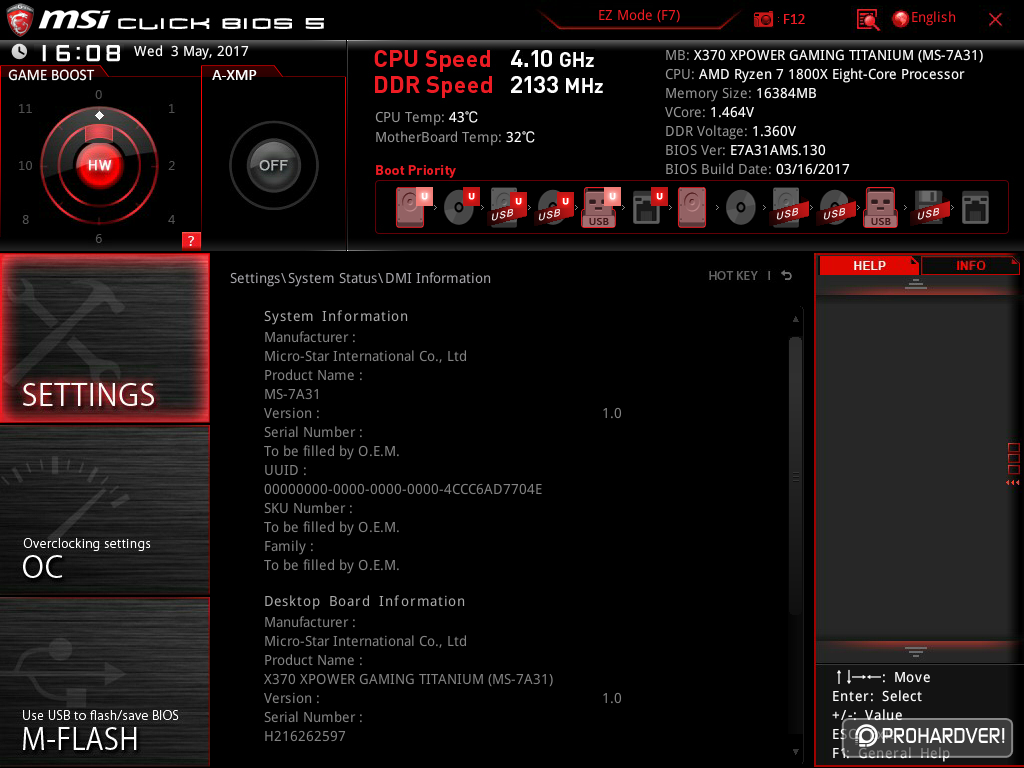Open the Game Boost question mark help
The width and height of the screenshot is (1024, 768).
click(191, 240)
